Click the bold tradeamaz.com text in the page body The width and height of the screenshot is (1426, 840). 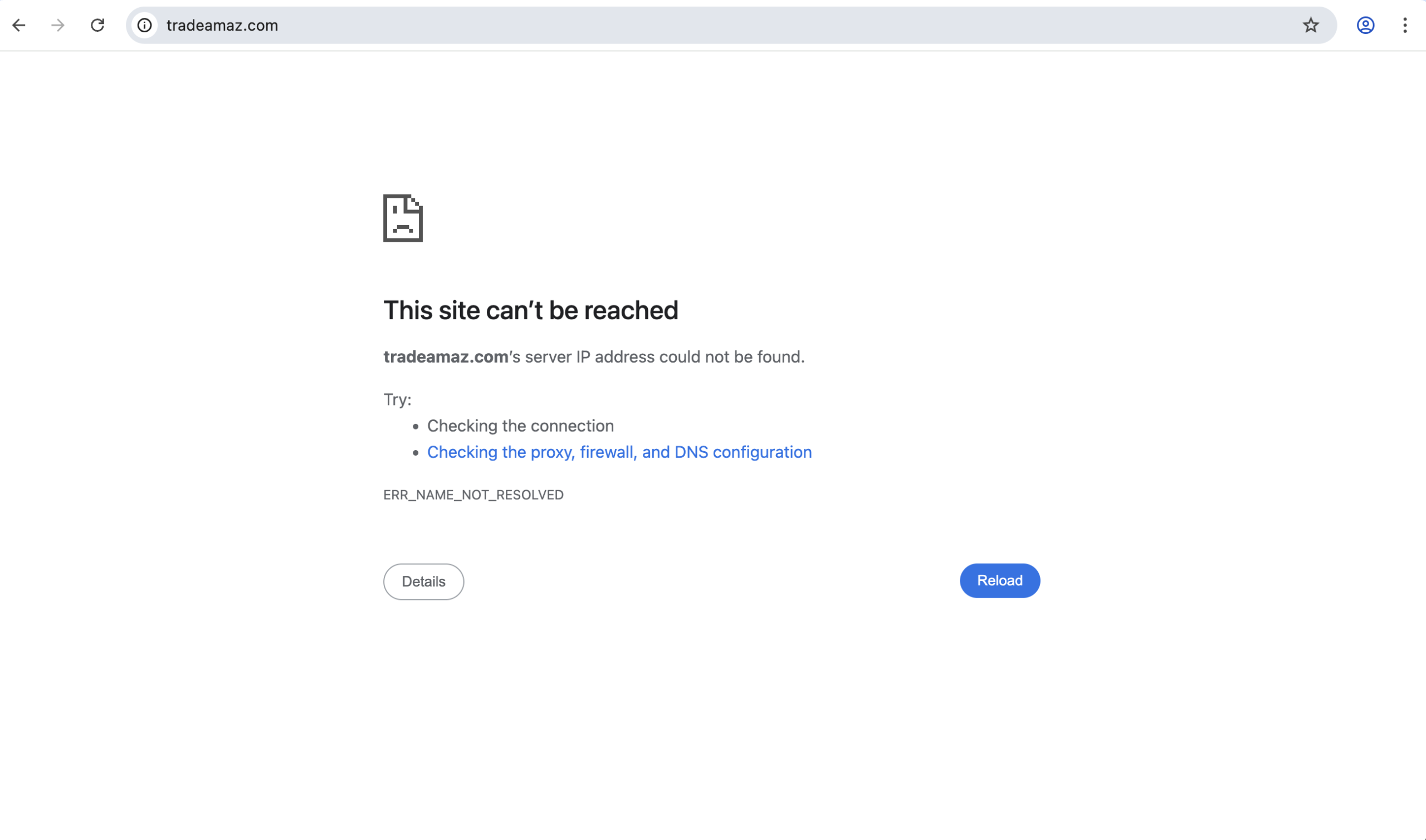(x=445, y=357)
